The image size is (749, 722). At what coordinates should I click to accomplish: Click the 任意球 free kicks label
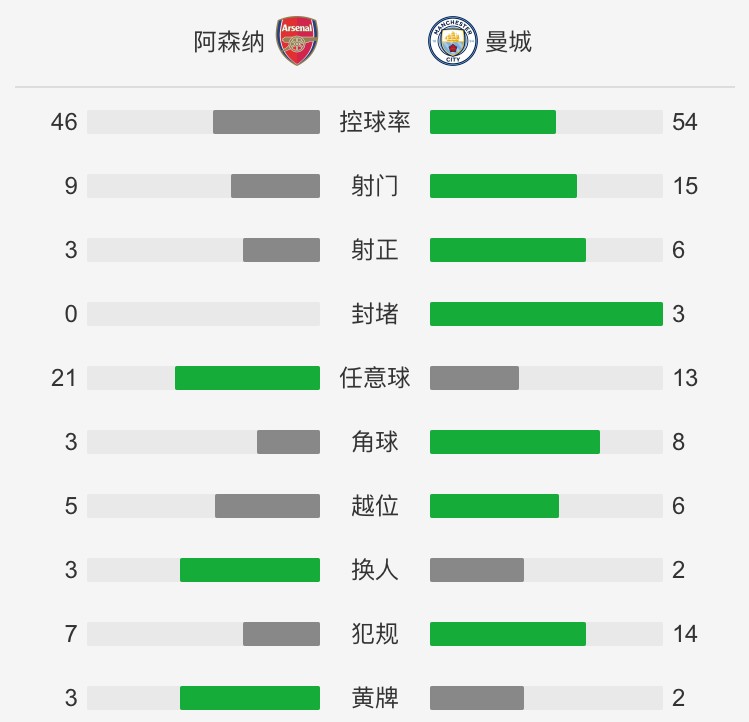[x=375, y=378]
